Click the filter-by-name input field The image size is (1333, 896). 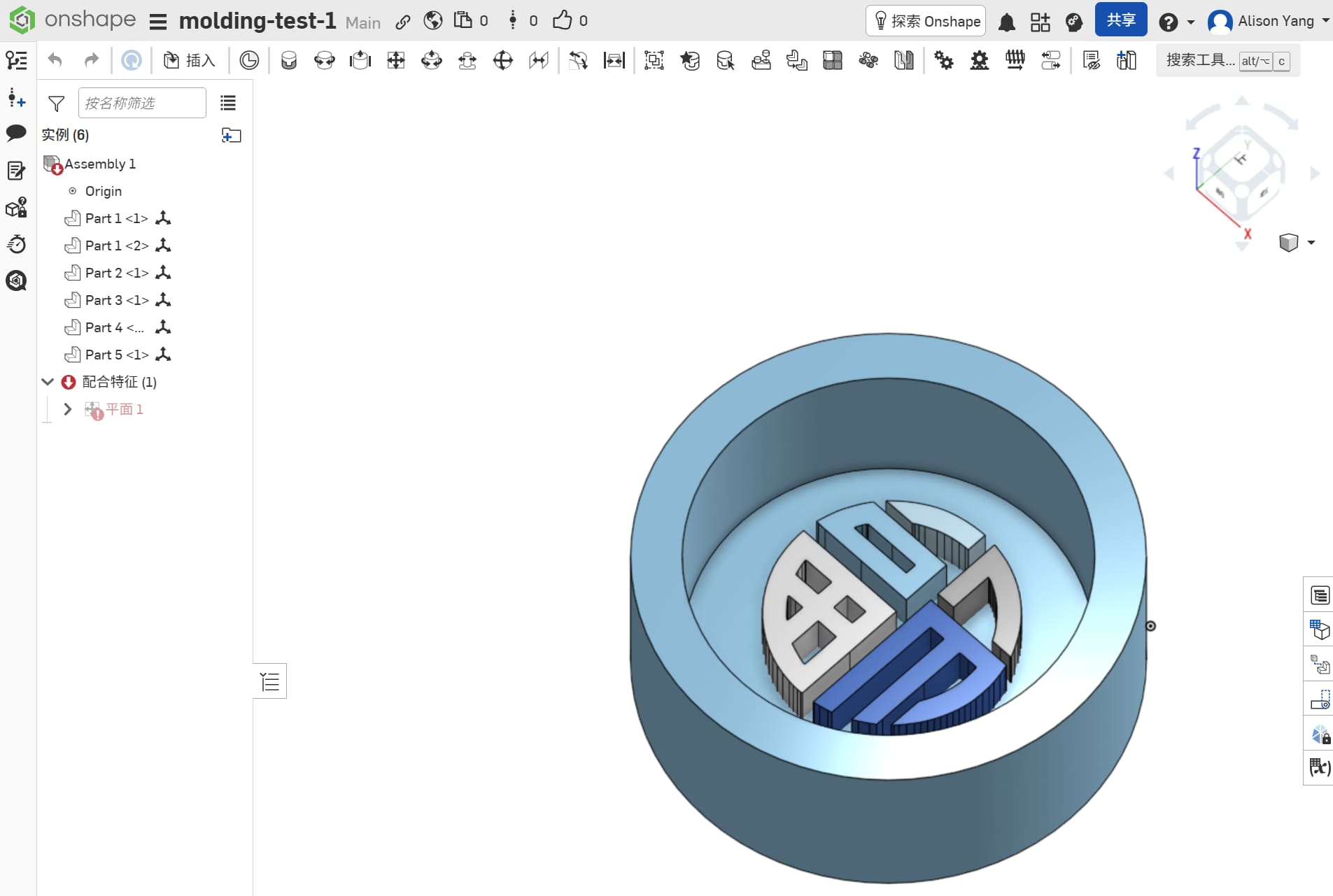(x=142, y=103)
